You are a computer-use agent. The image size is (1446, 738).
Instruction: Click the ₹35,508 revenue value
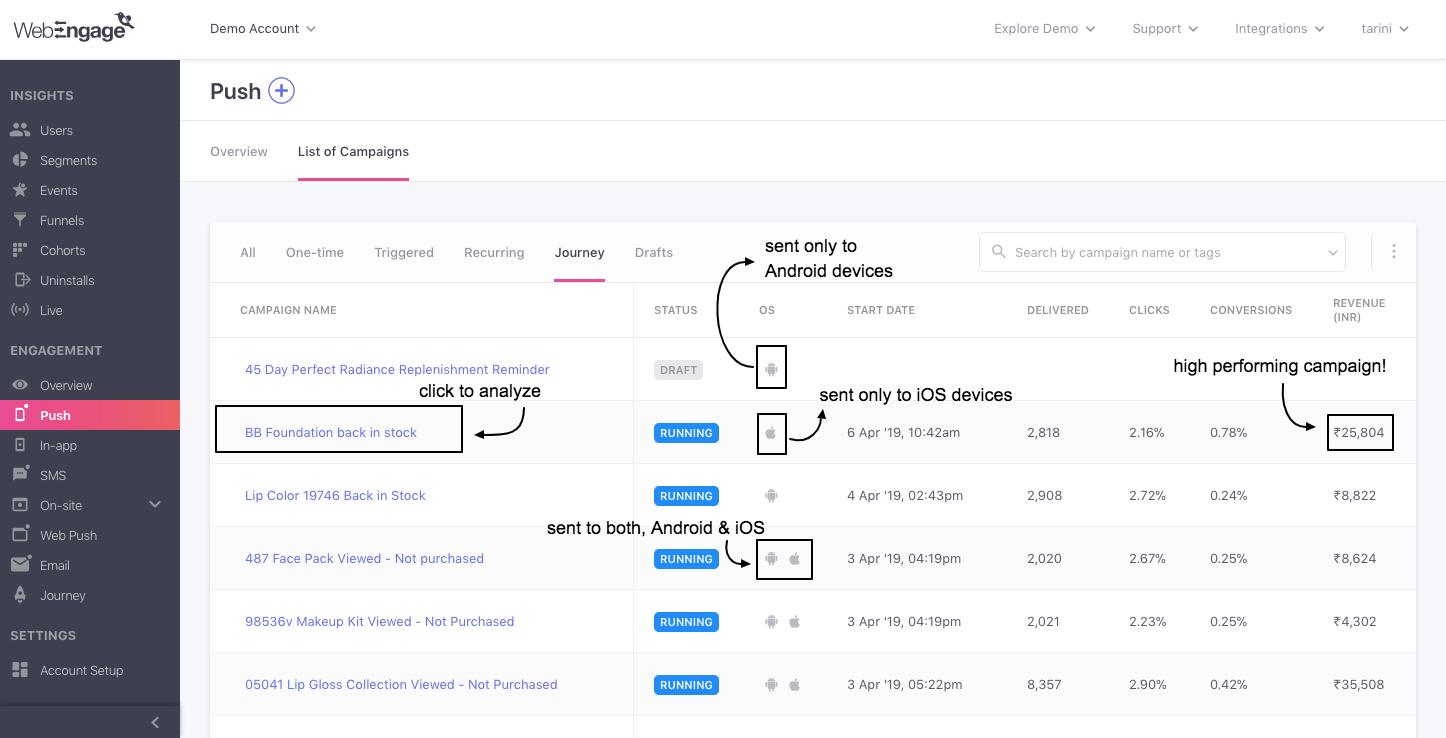click(1358, 685)
